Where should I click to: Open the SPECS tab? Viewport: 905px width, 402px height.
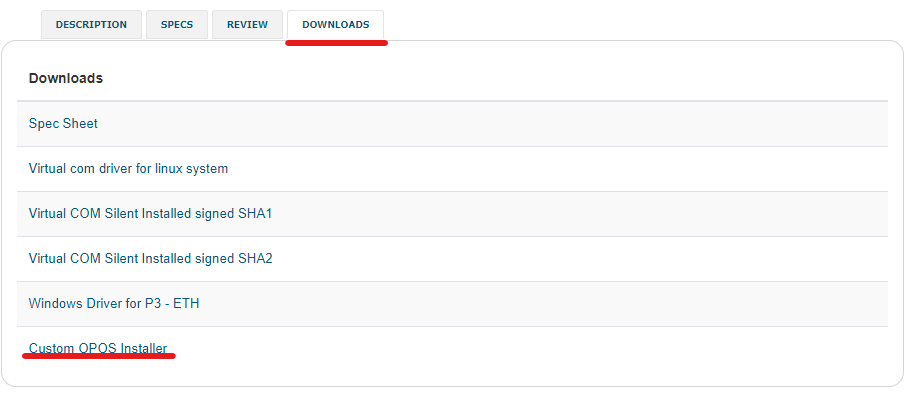pyautogui.click(x=177, y=25)
